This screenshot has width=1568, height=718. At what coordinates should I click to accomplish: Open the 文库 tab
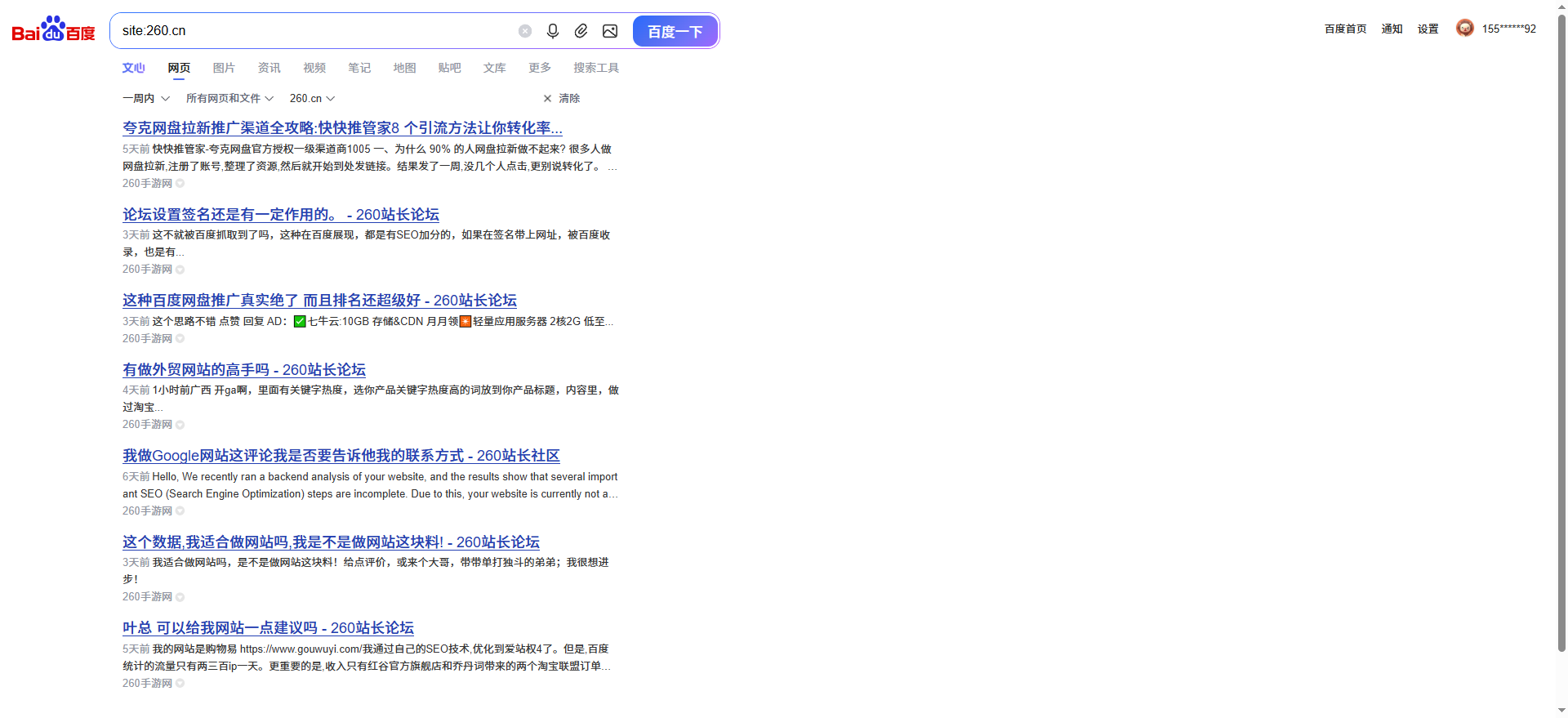click(495, 68)
